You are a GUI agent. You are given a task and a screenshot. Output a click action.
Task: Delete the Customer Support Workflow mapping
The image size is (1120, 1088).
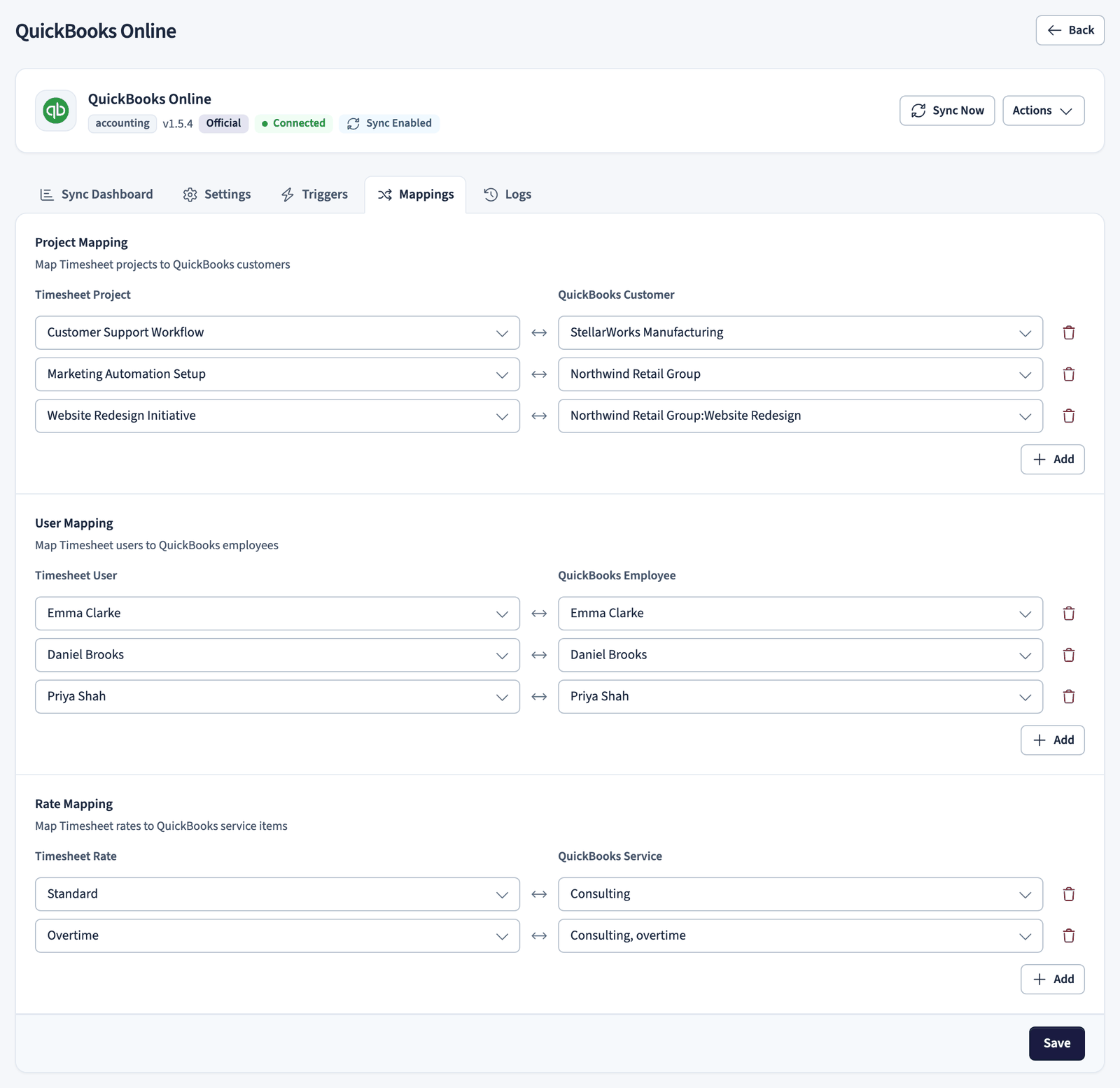[1068, 333]
